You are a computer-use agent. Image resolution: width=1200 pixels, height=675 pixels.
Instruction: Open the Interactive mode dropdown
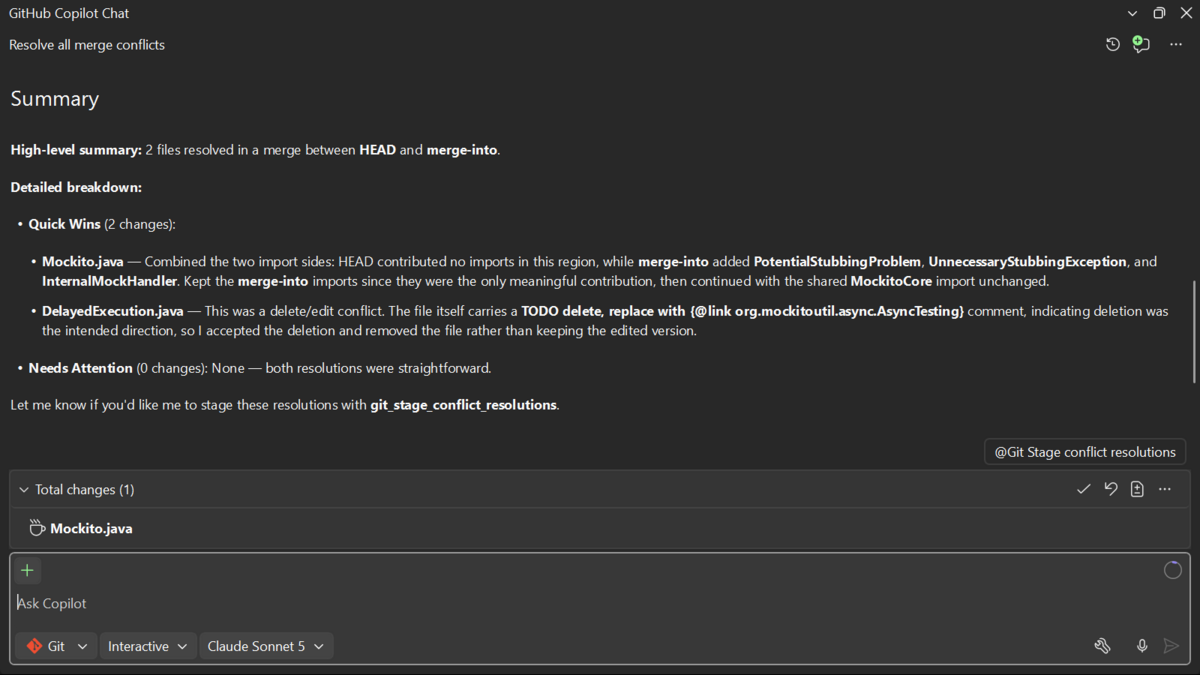[147, 646]
